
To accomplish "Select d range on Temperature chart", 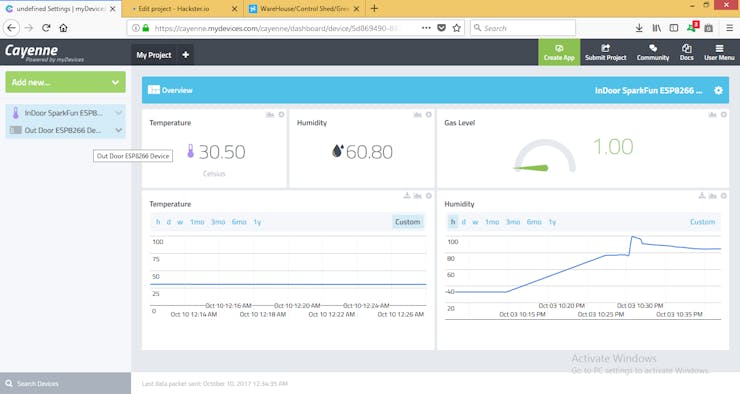I will coord(168,222).
